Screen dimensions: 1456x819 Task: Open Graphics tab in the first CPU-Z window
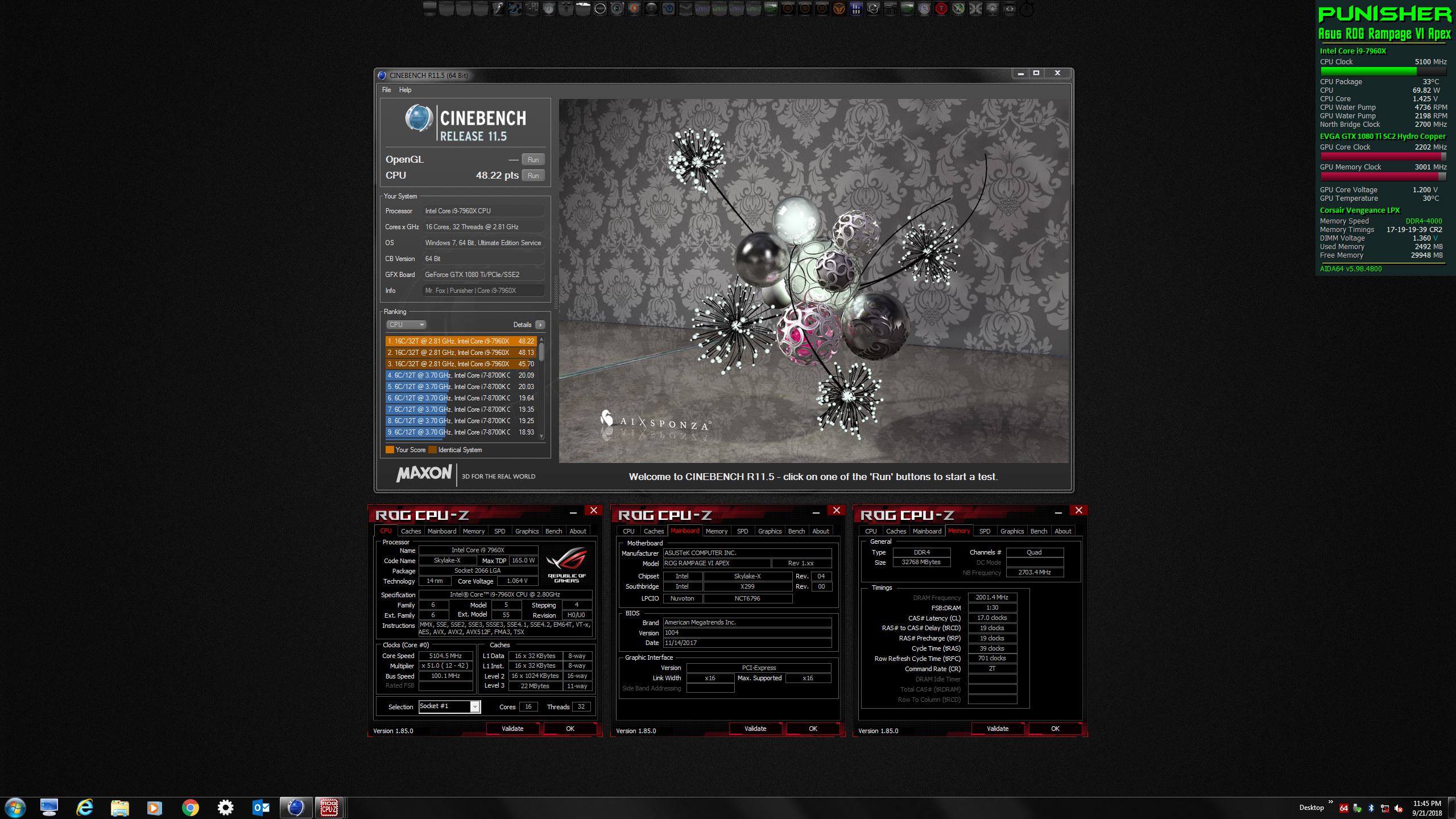tap(527, 531)
